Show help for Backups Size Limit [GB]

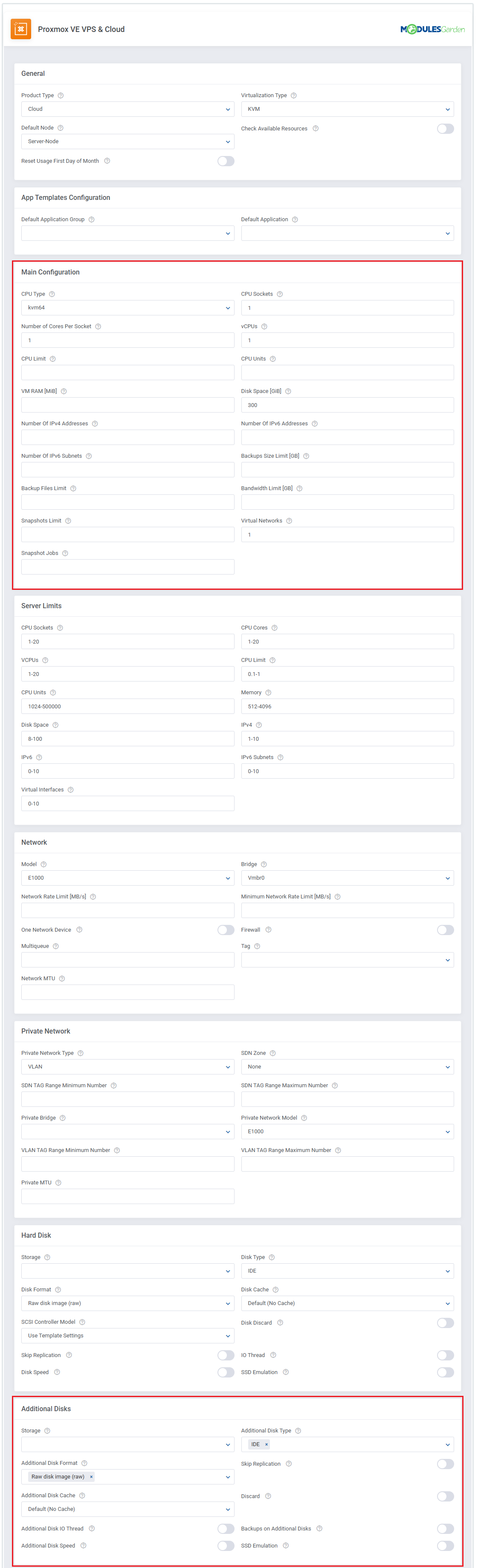pos(306,456)
